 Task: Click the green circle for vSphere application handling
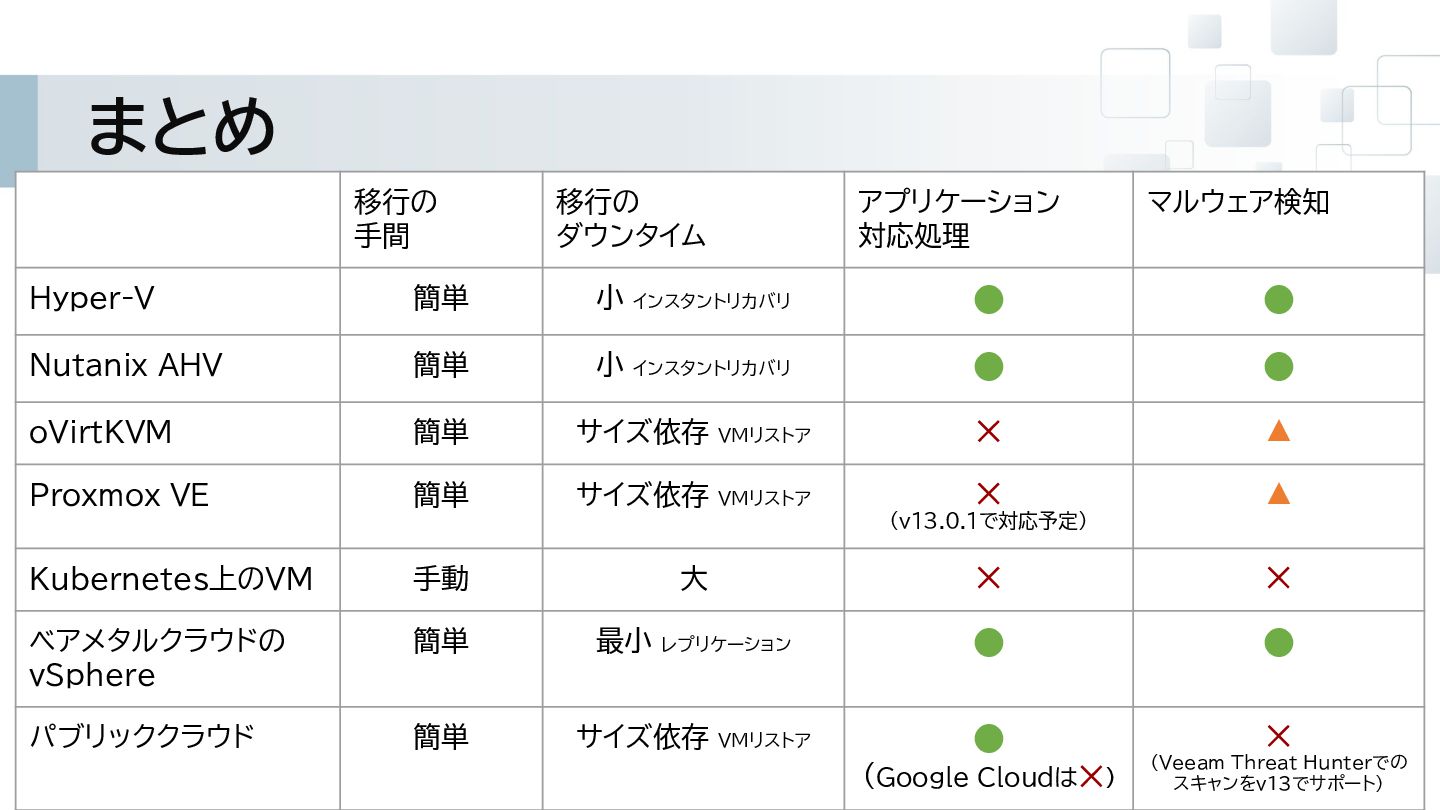988,642
